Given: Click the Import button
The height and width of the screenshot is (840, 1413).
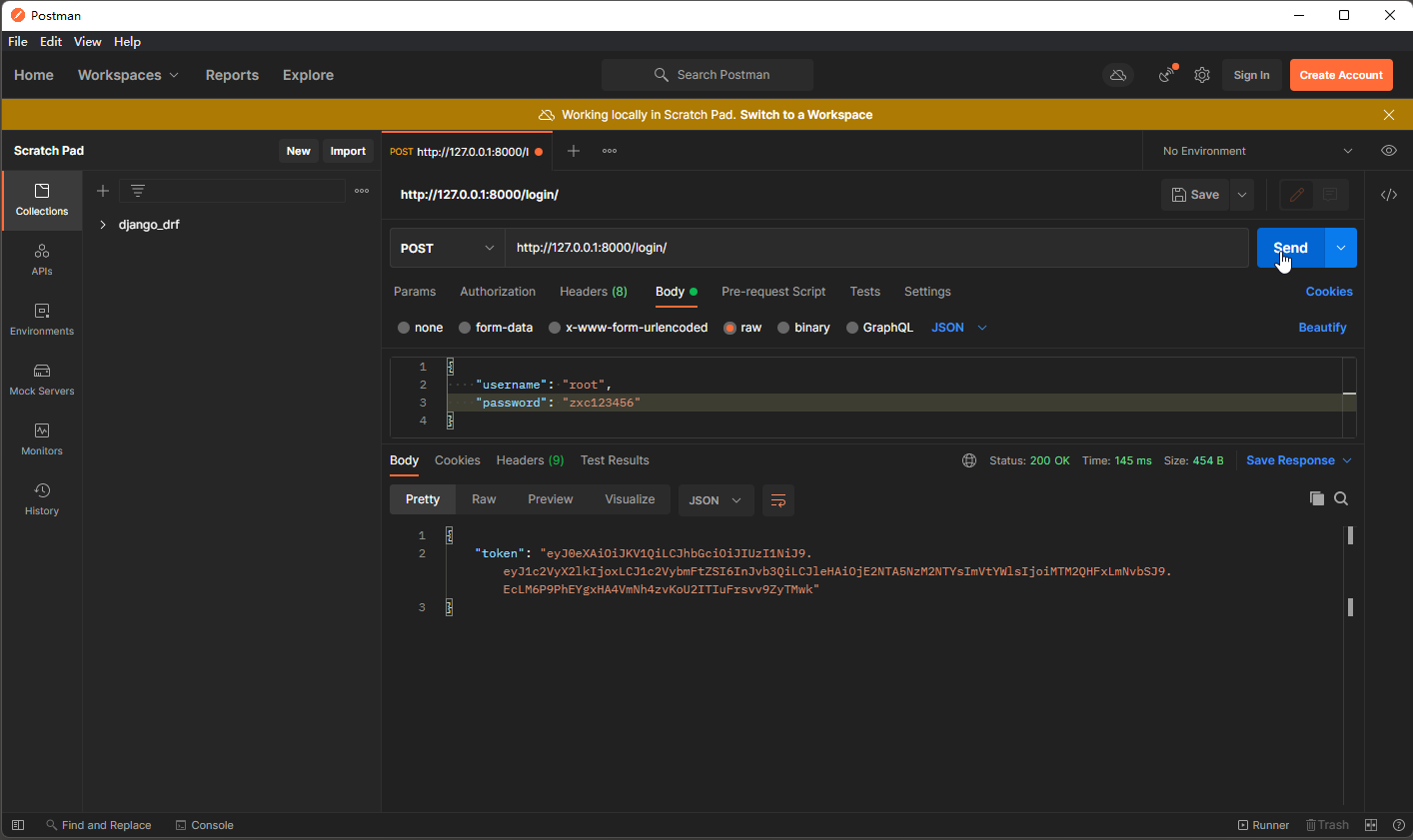Looking at the screenshot, I should click(x=348, y=151).
